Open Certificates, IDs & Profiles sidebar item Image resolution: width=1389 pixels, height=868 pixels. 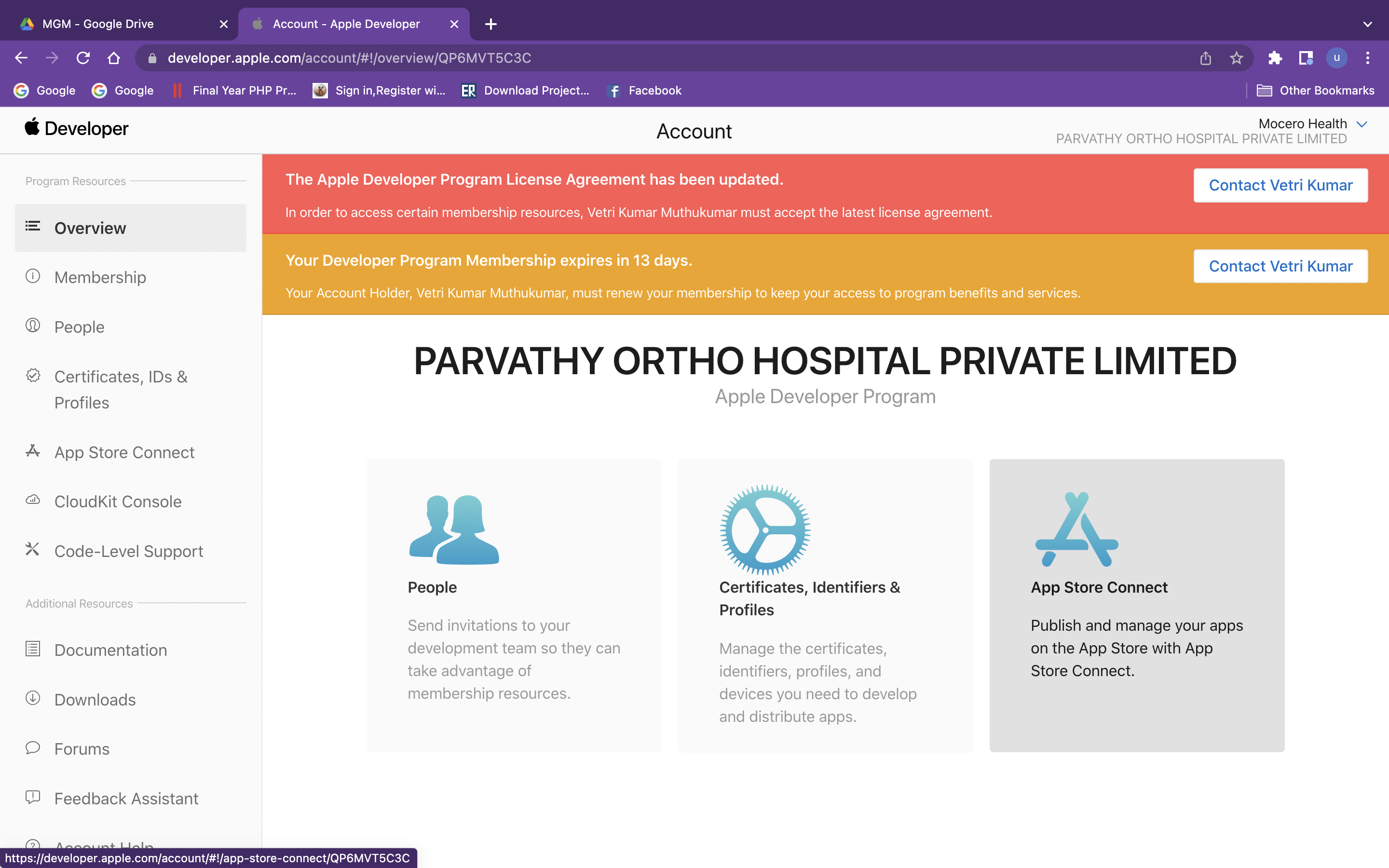pyautogui.click(x=121, y=389)
